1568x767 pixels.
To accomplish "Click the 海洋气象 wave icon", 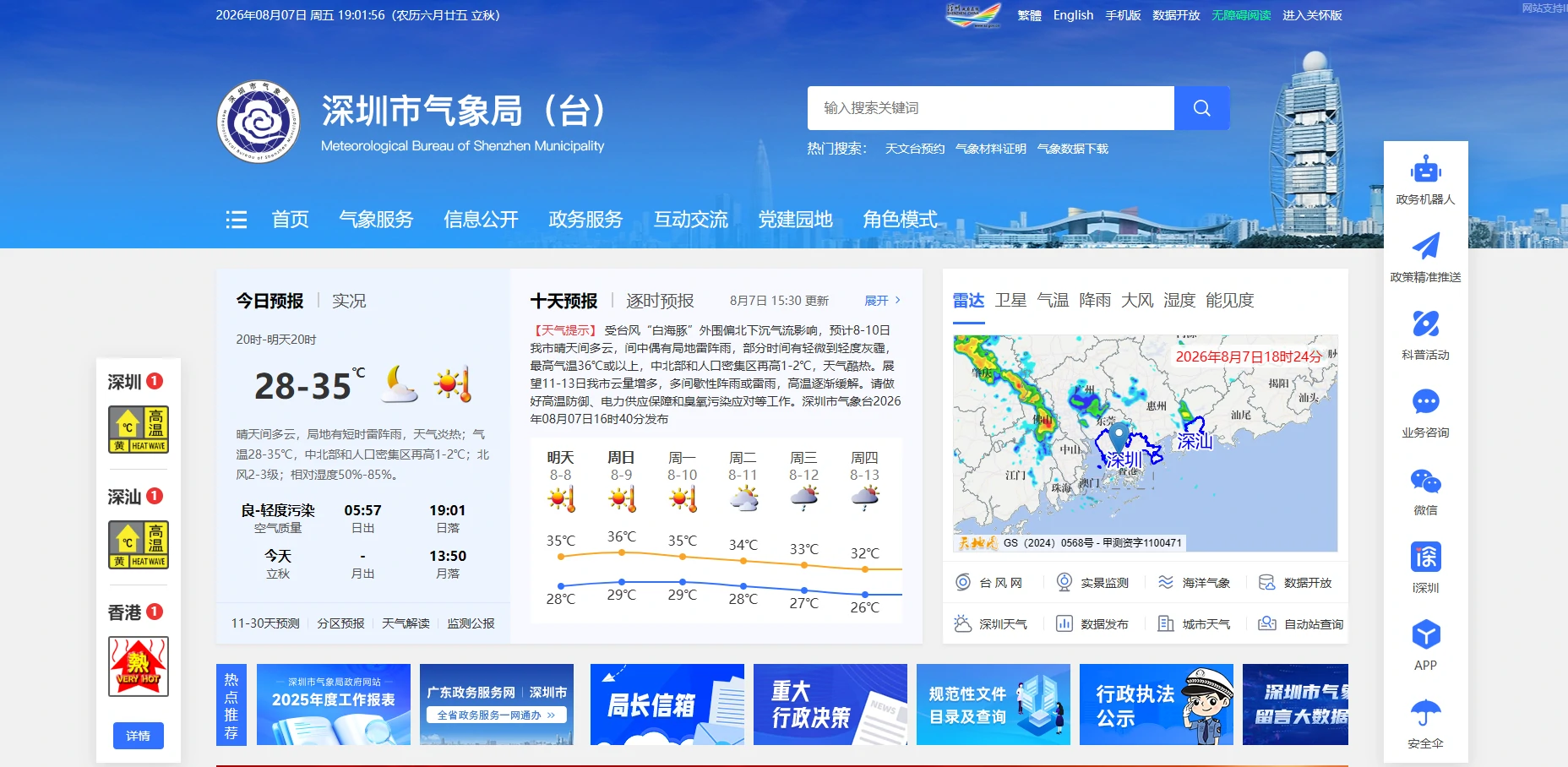I will [1166, 582].
